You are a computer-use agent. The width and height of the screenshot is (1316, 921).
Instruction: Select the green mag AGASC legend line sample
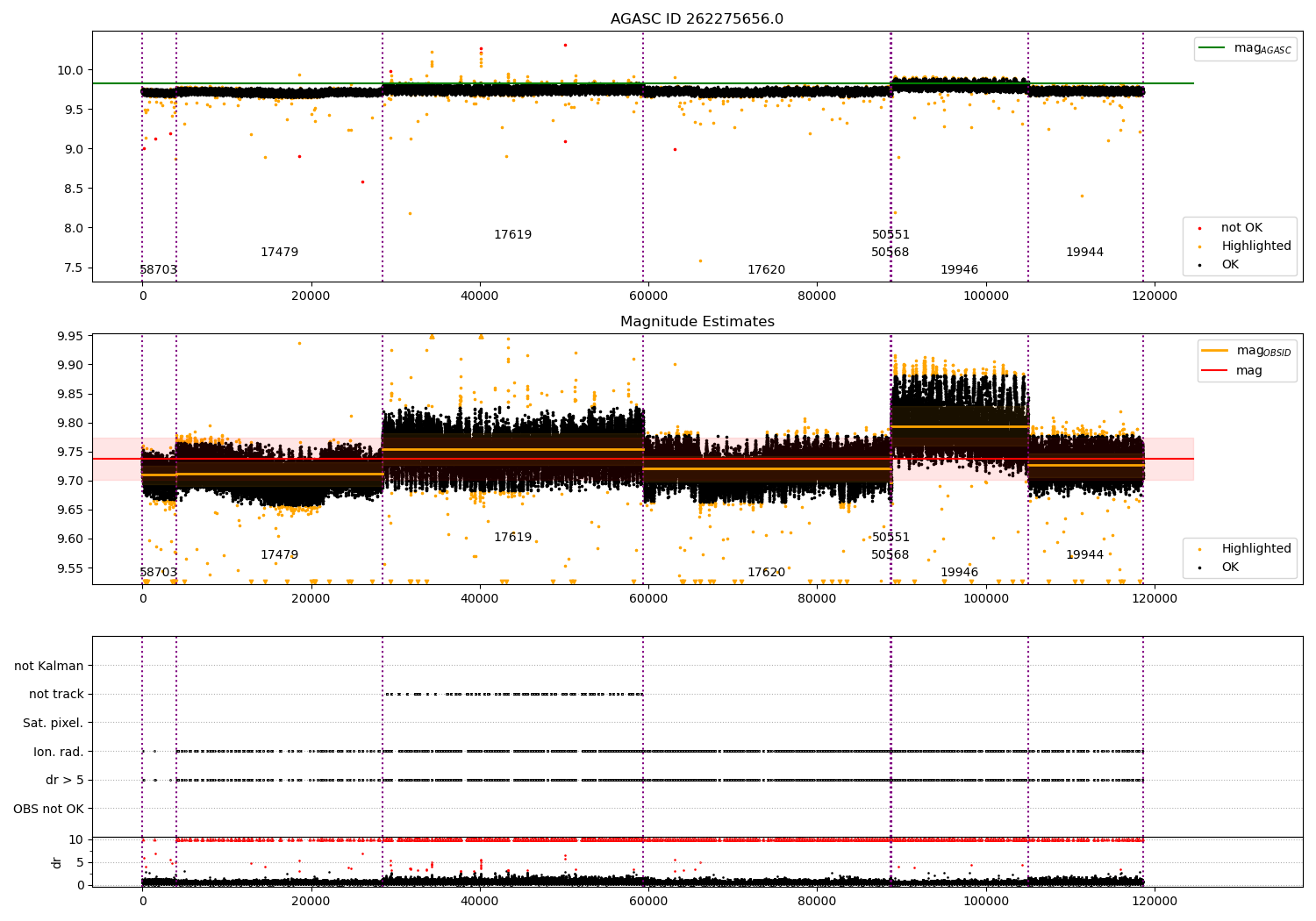coord(1212,48)
